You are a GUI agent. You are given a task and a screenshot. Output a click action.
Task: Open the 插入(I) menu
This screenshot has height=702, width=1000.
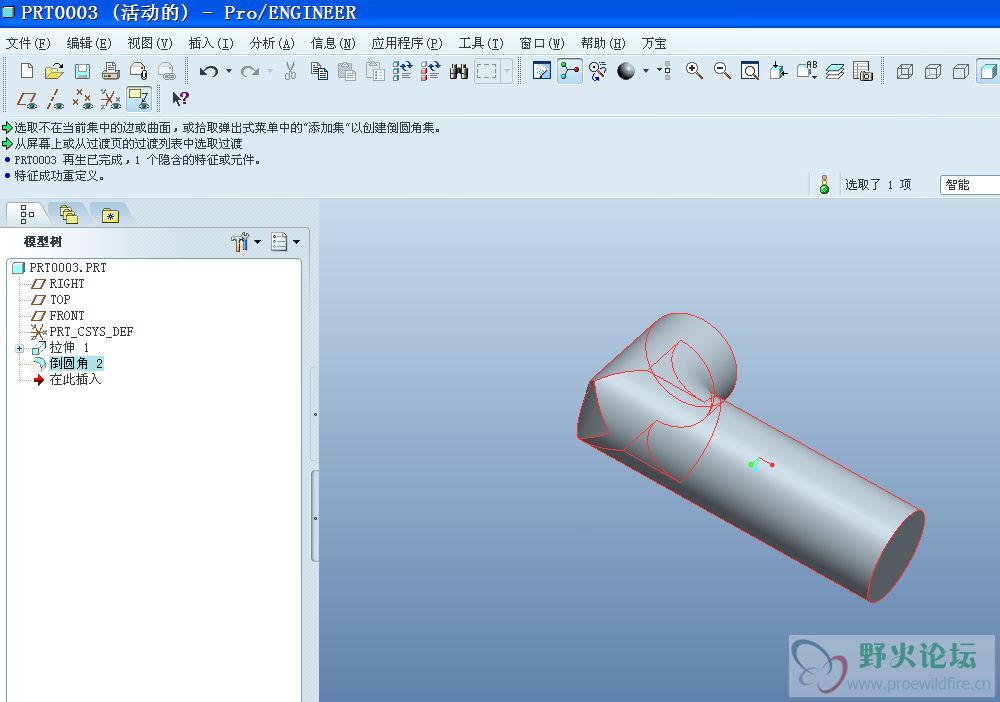pyautogui.click(x=211, y=43)
